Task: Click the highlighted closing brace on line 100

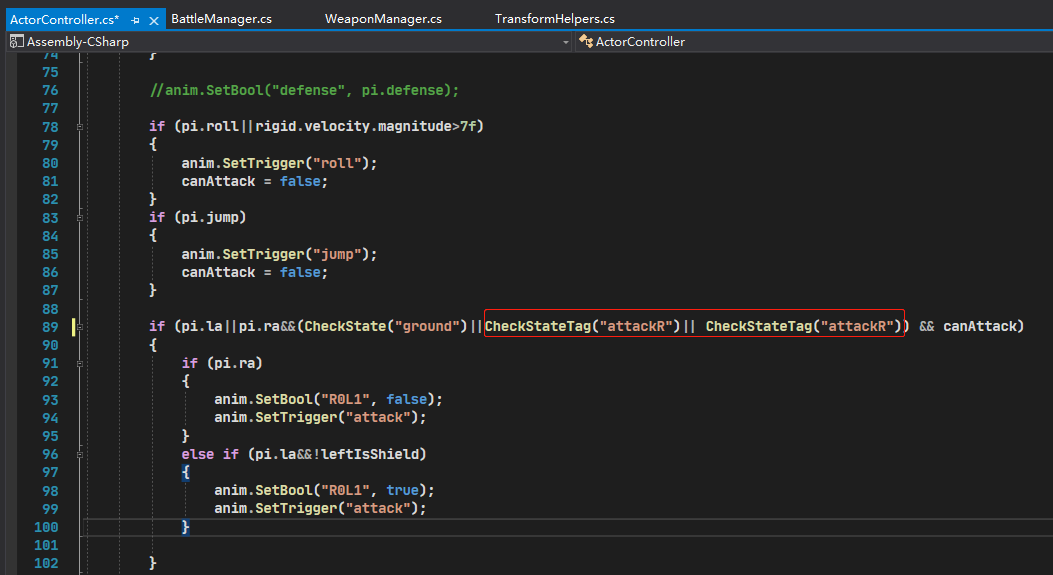Action: (x=185, y=527)
